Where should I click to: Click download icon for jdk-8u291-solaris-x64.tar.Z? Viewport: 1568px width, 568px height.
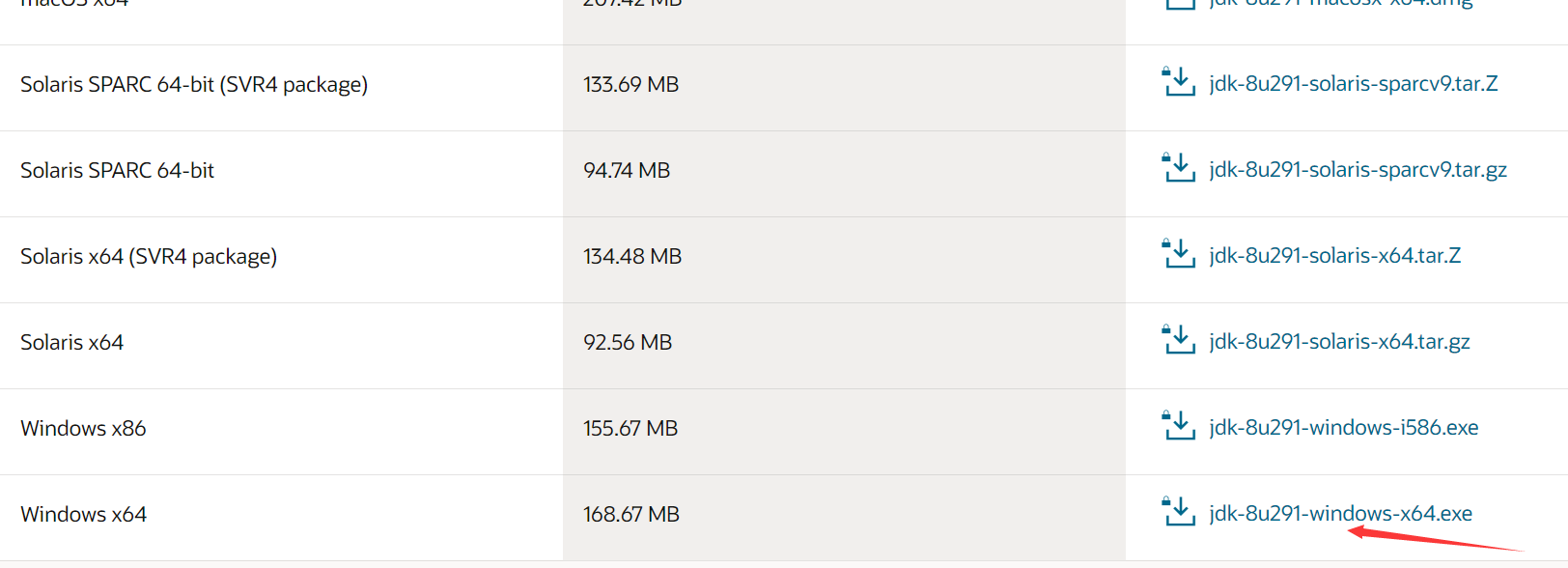[x=1179, y=255]
